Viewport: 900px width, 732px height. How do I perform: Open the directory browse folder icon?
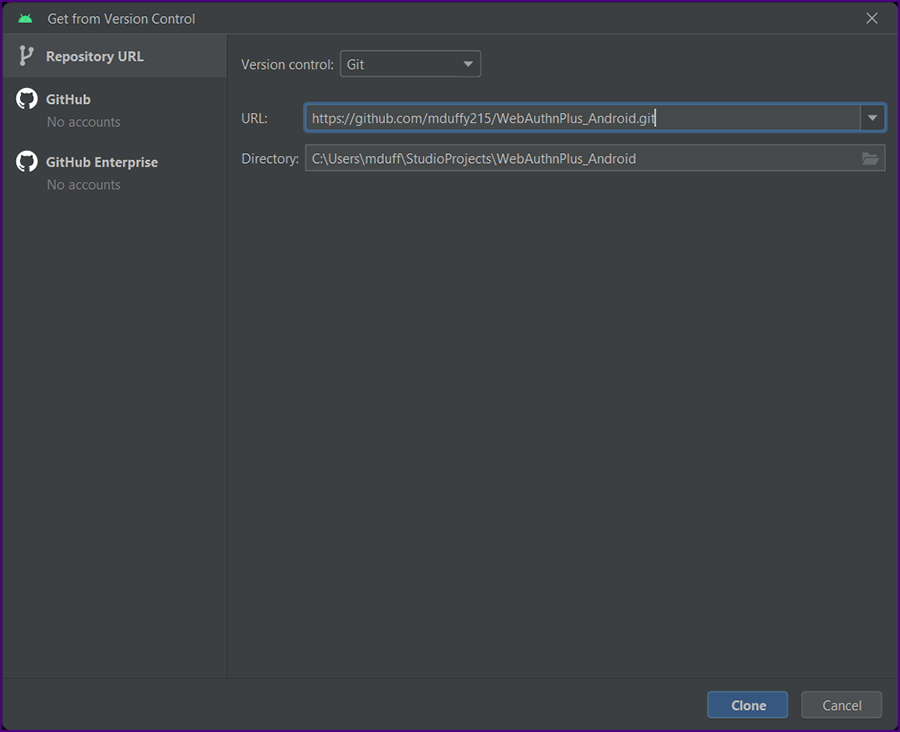point(870,158)
